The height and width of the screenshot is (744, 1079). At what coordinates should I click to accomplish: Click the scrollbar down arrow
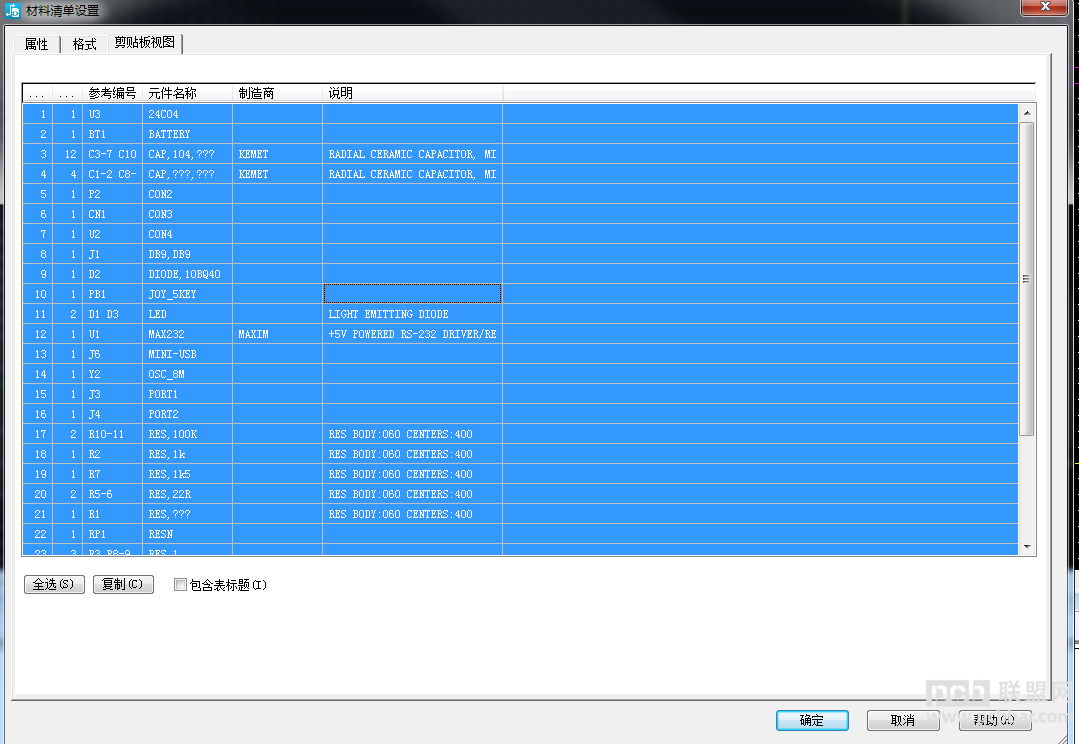[x=1027, y=547]
